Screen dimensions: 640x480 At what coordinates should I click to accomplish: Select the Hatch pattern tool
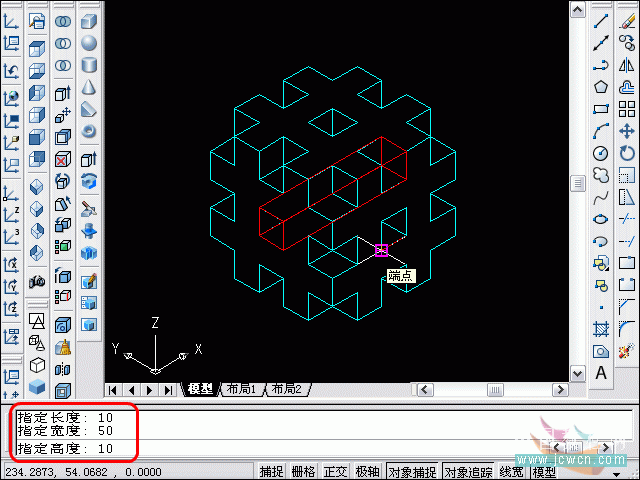[x=601, y=329]
